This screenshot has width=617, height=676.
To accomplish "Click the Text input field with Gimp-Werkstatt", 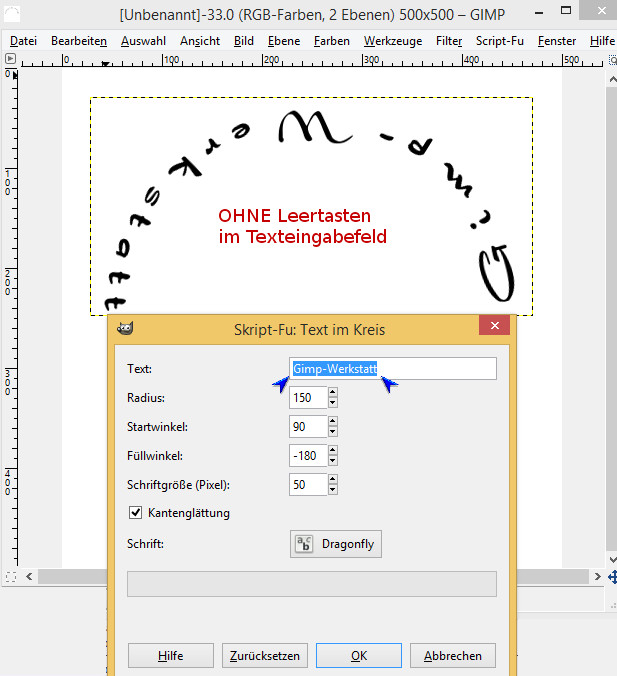I will [393, 369].
